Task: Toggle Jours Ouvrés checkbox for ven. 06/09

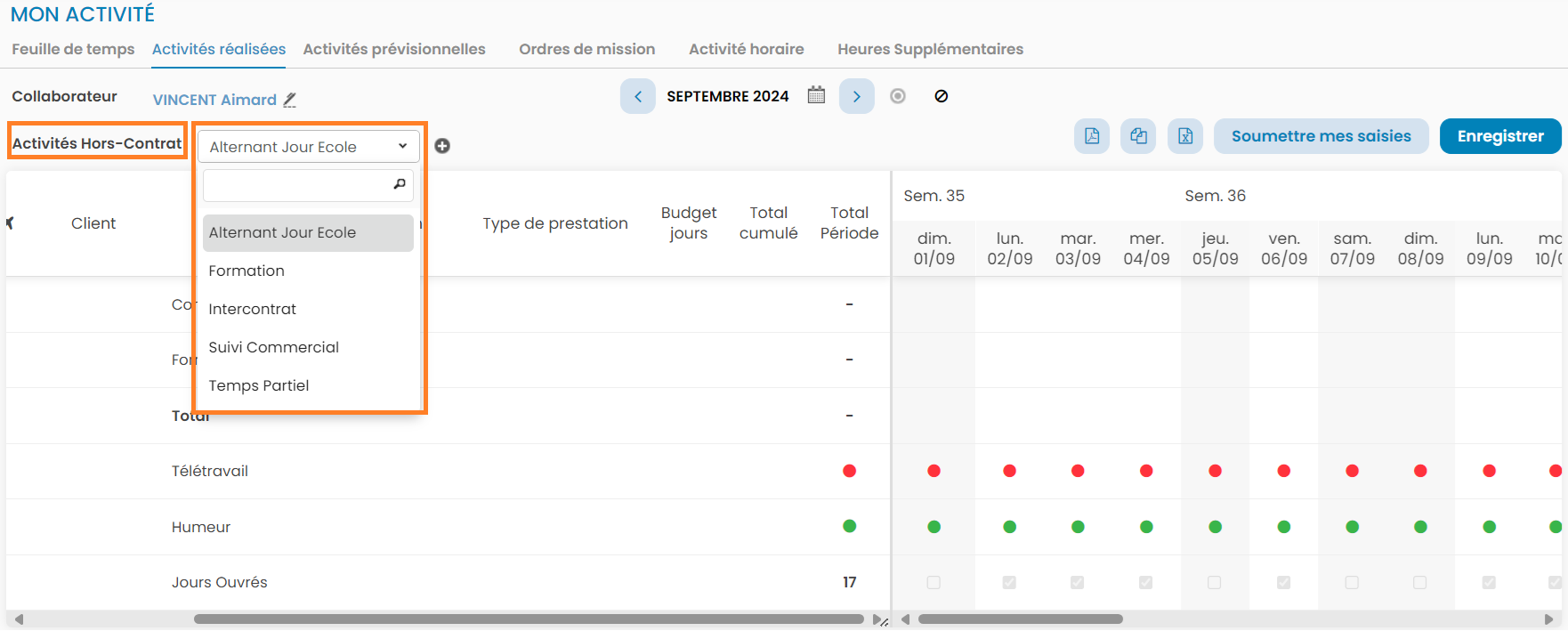Action: 1283,582
